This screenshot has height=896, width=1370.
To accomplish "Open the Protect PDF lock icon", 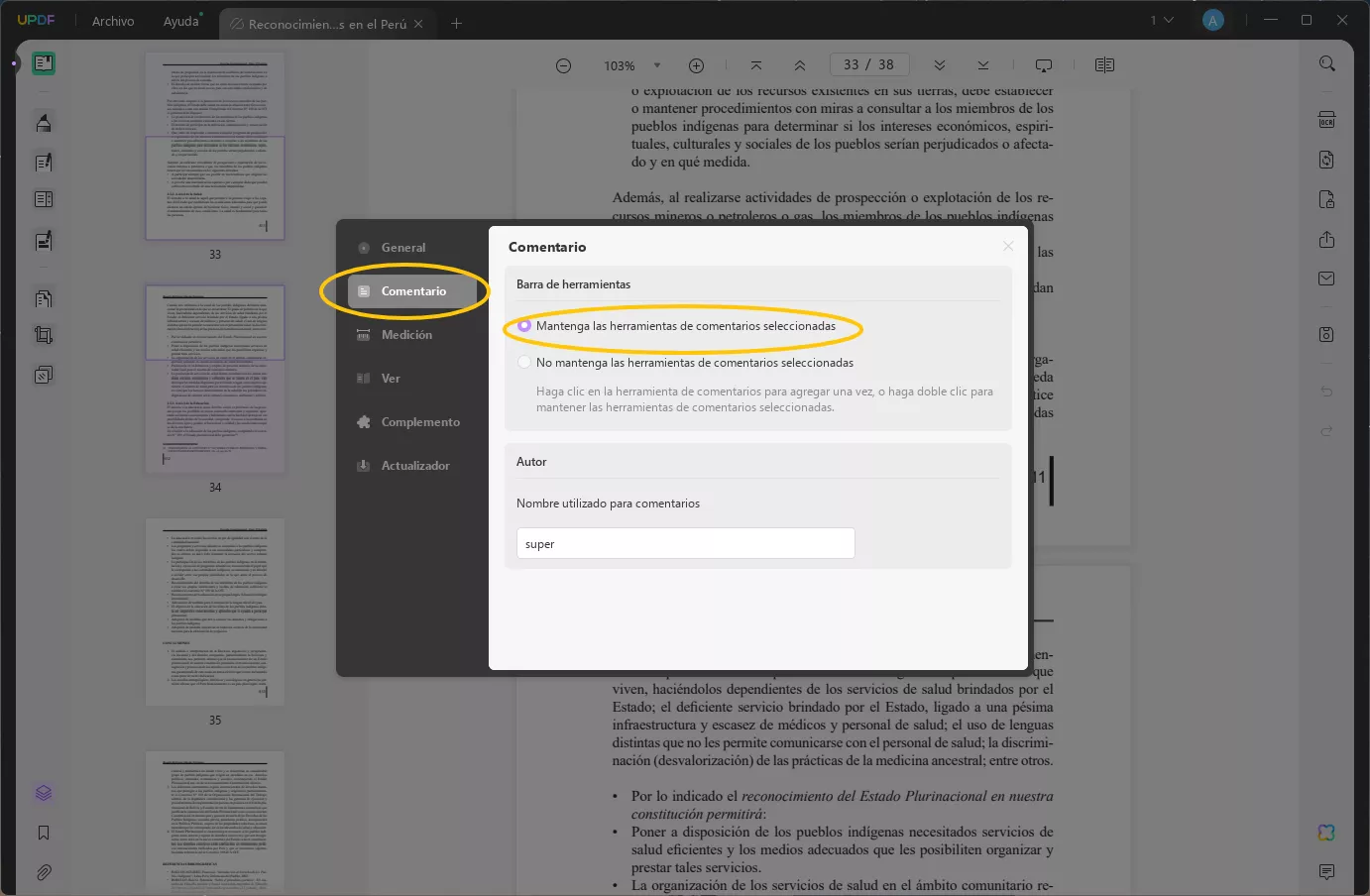I will click(1326, 199).
